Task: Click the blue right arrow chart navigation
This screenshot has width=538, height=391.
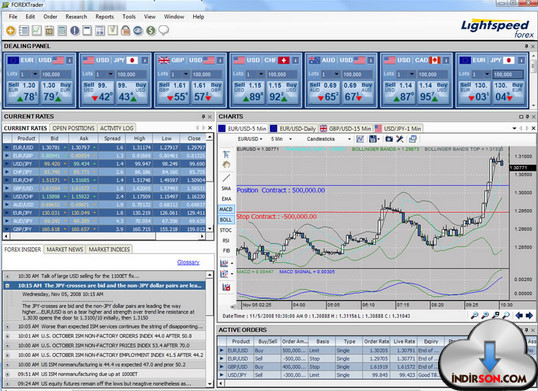Action: (x=529, y=316)
